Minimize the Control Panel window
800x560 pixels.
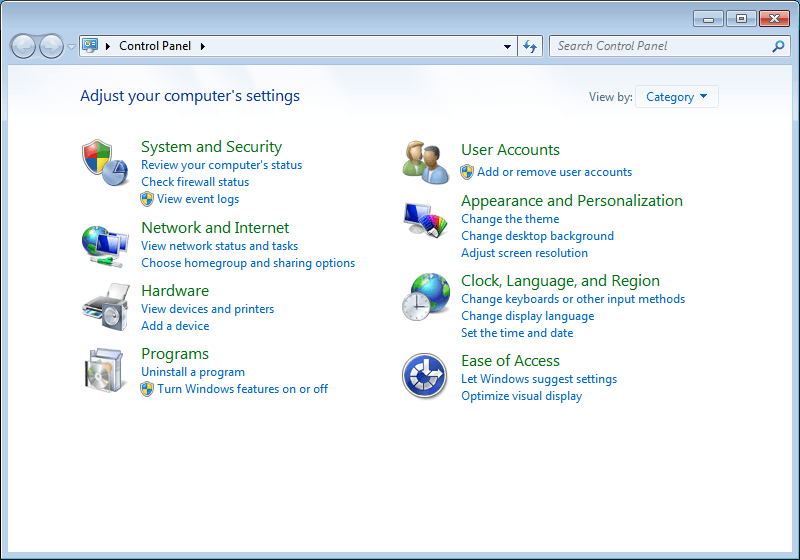[708, 19]
